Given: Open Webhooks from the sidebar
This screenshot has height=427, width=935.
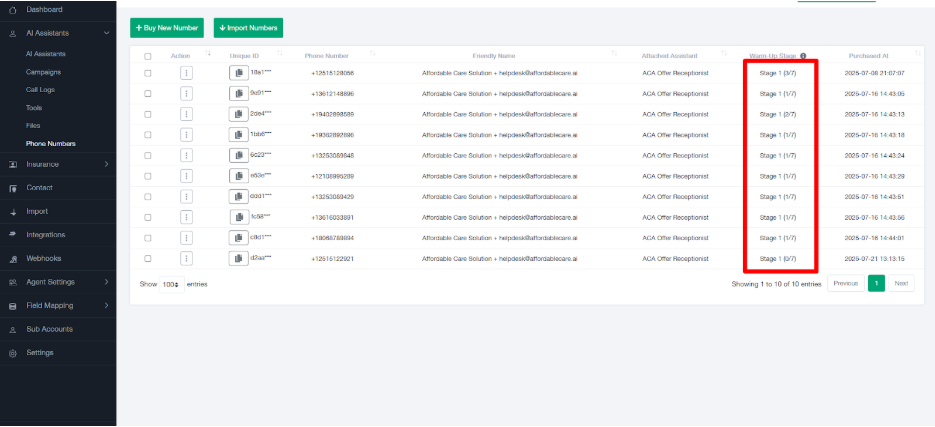Looking at the screenshot, I should [x=44, y=258].
